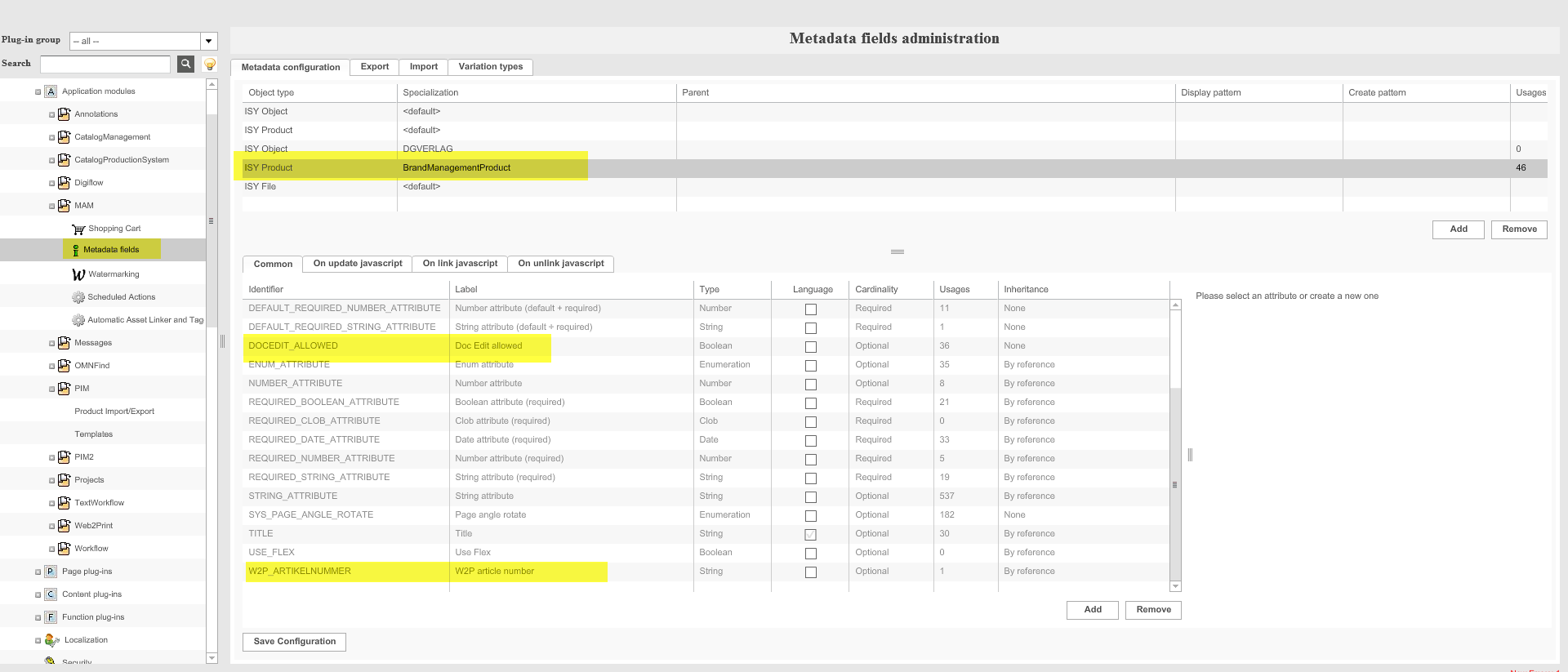1568x672 pixels.
Task: Open the Variation types tab
Action: coord(491,67)
